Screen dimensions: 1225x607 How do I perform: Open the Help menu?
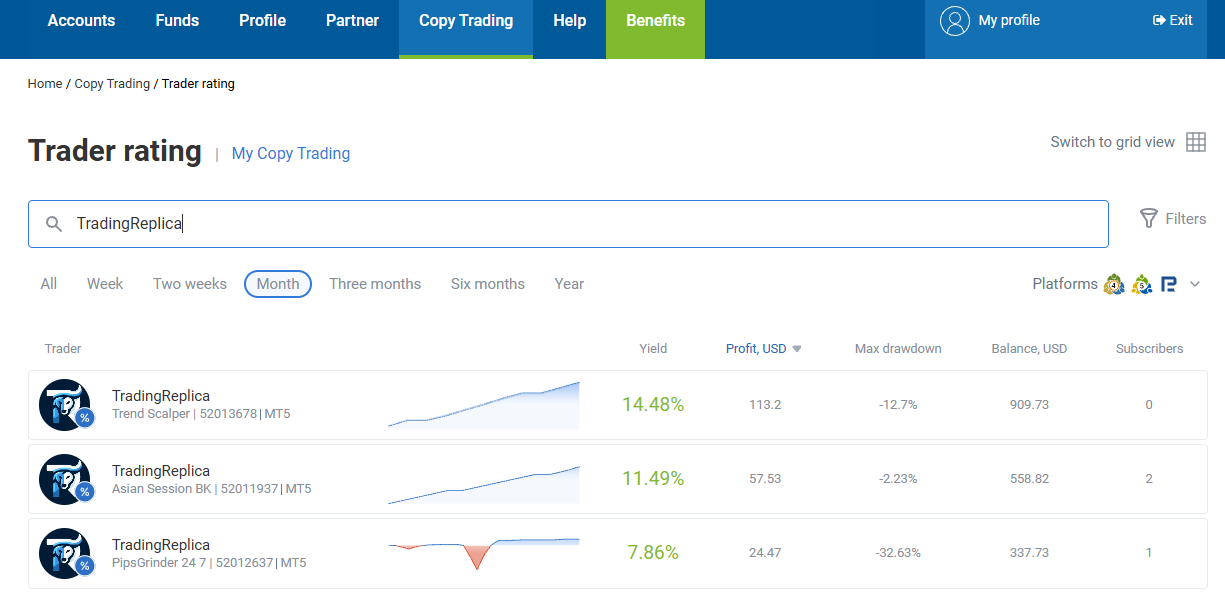(x=569, y=20)
